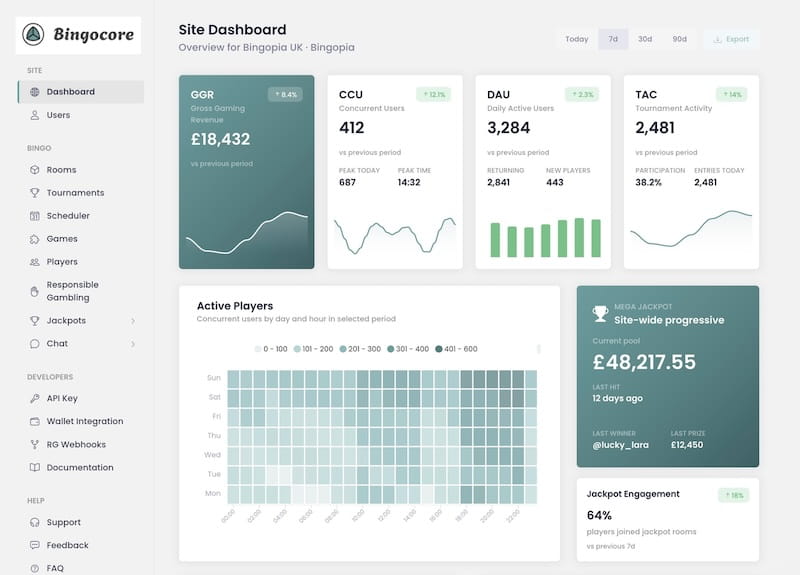Click the @lucky_lara last winner name
This screenshot has height=575, width=800.
click(620, 445)
